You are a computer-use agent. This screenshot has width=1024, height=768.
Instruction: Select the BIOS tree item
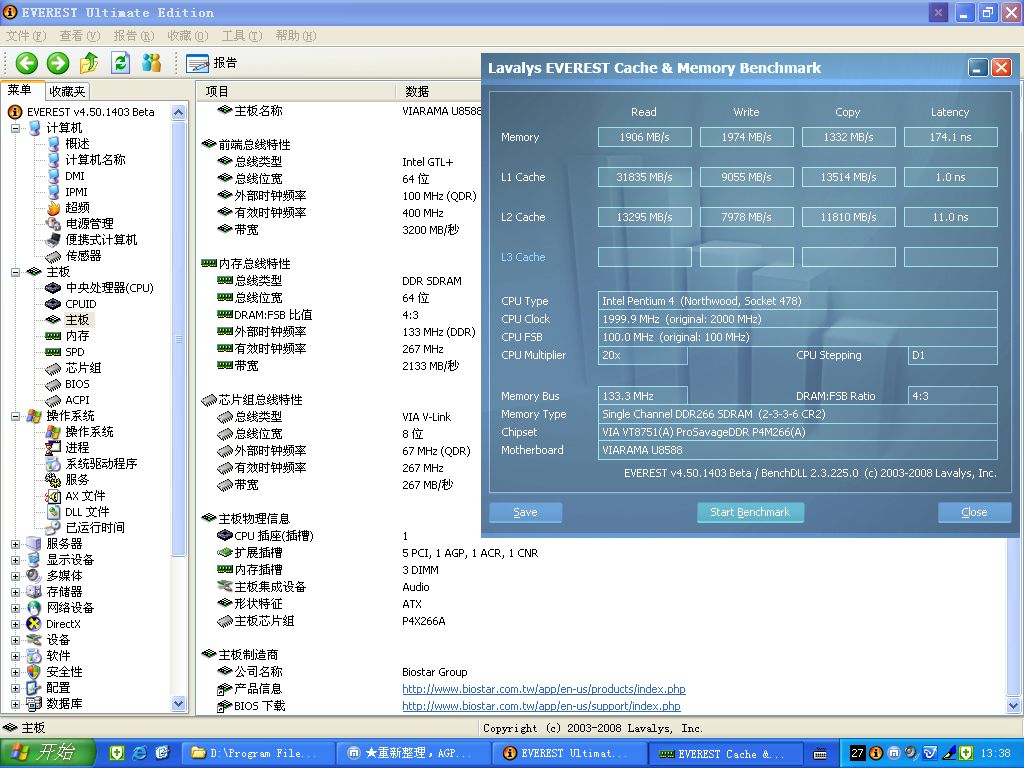tap(77, 384)
